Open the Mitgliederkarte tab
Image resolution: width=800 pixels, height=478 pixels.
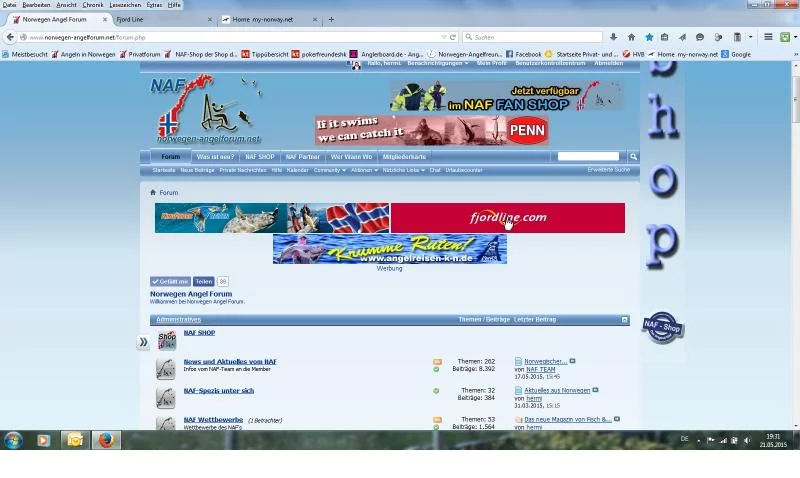[x=404, y=157]
